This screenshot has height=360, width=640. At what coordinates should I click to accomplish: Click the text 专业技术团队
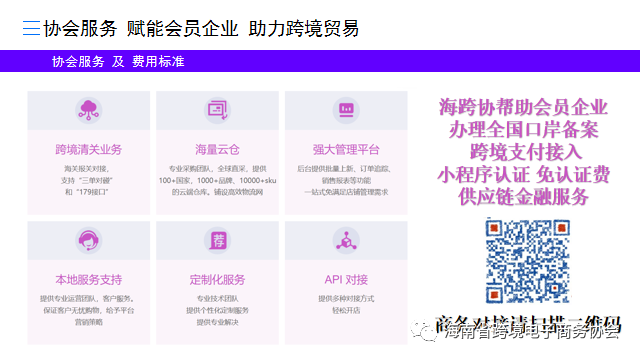pyautogui.click(x=218, y=299)
